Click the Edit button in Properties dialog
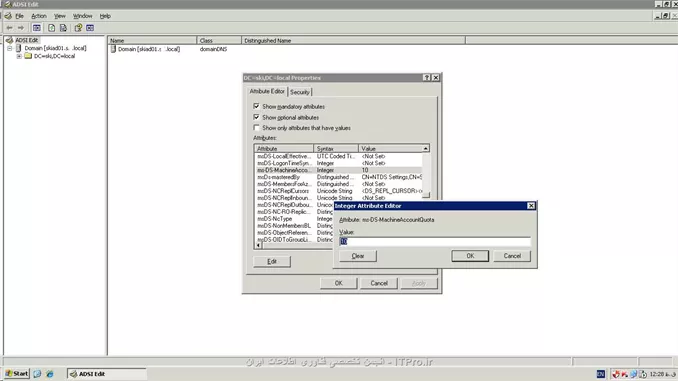This screenshot has width=678, height=381. pos(272,261)
